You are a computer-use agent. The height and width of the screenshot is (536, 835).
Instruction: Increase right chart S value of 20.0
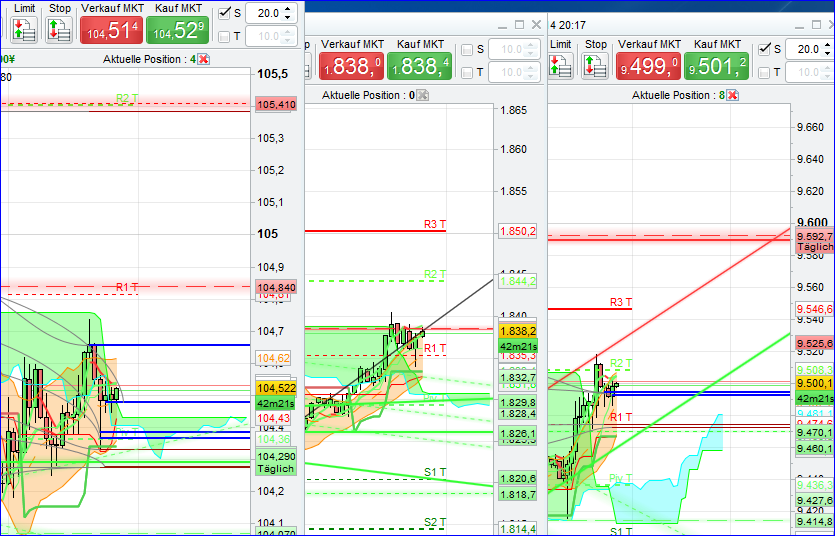829,45
